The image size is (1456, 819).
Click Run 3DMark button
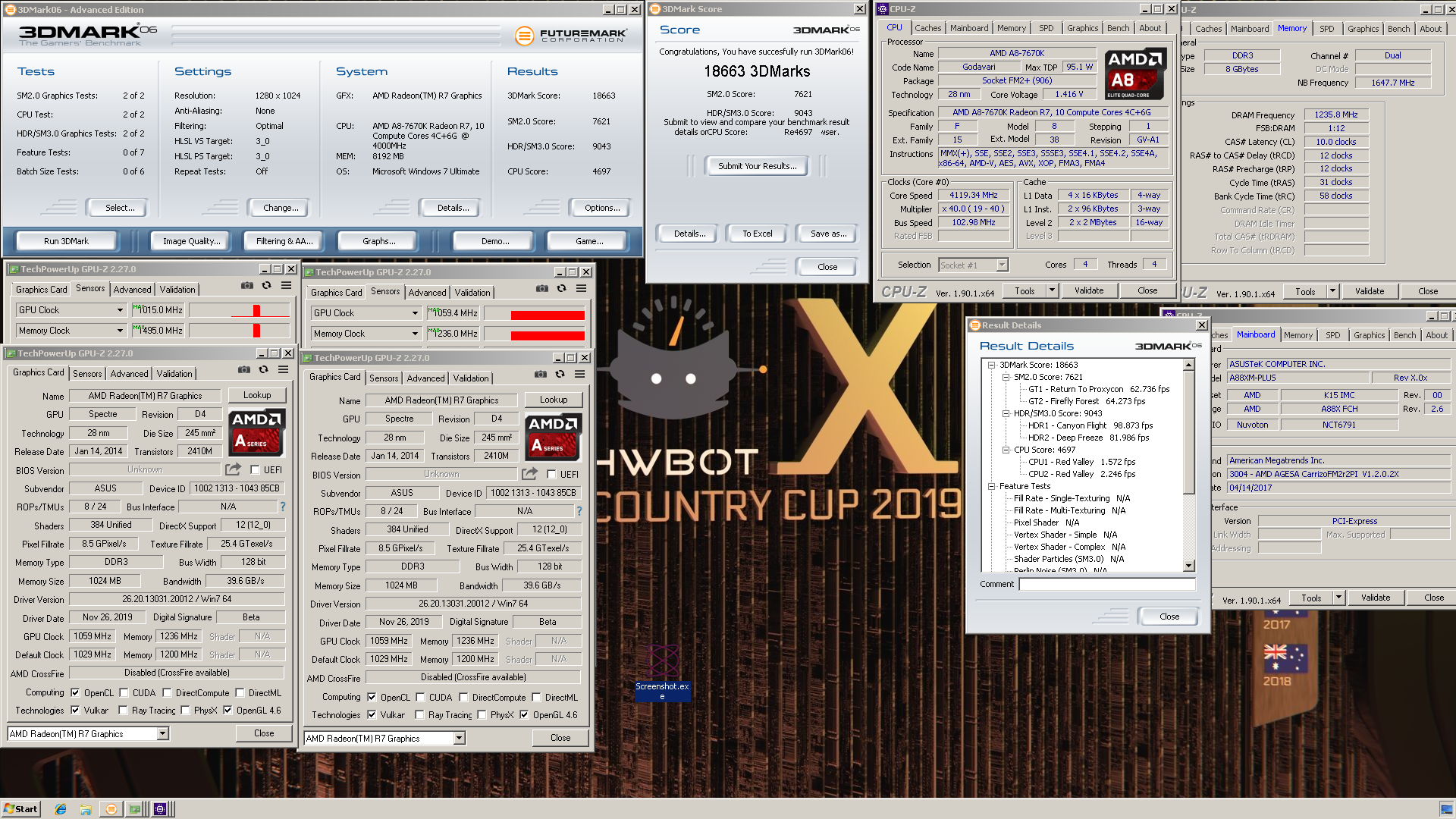66,241
